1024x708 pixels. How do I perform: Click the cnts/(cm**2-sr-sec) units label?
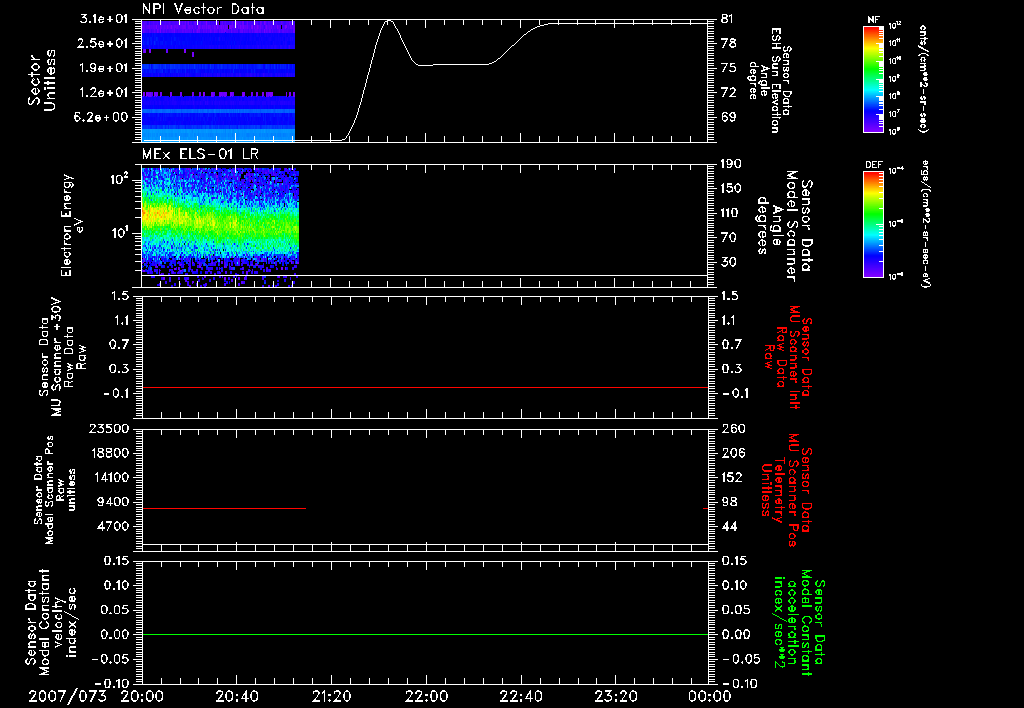(923, 79)
